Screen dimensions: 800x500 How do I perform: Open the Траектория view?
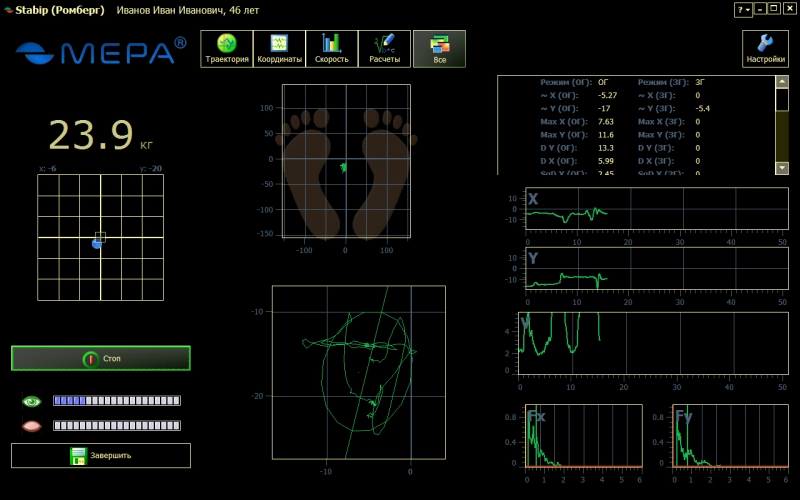226,48
